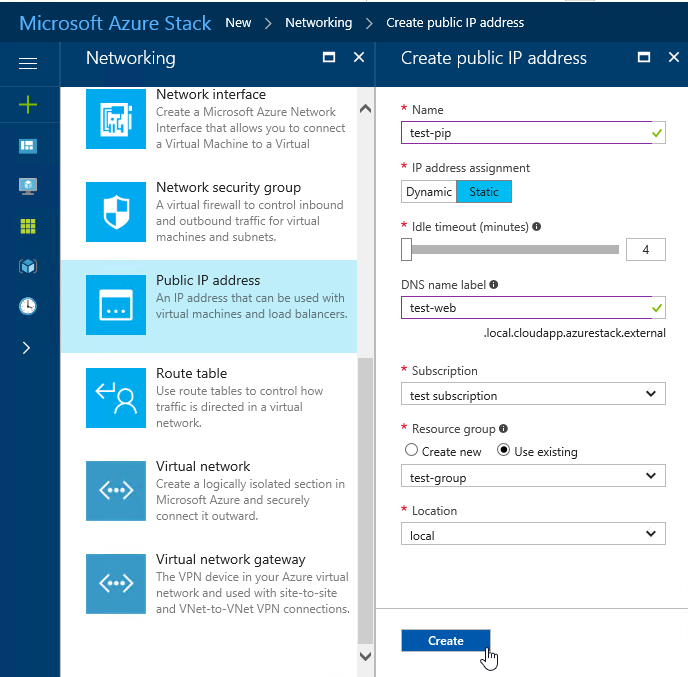688x677 pixels.
Task: Select the Route table tile icon
Action: [x=116, y=398]
